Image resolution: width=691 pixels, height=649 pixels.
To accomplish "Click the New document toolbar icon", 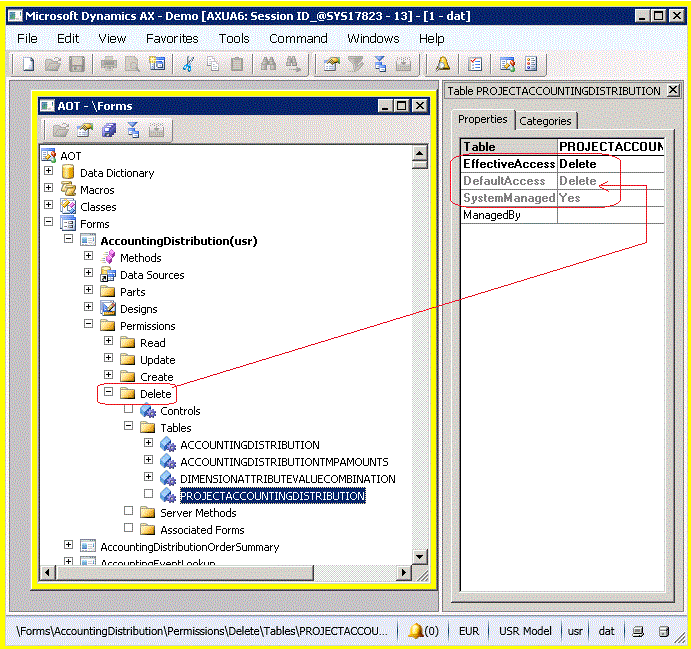I will point(28,64).
